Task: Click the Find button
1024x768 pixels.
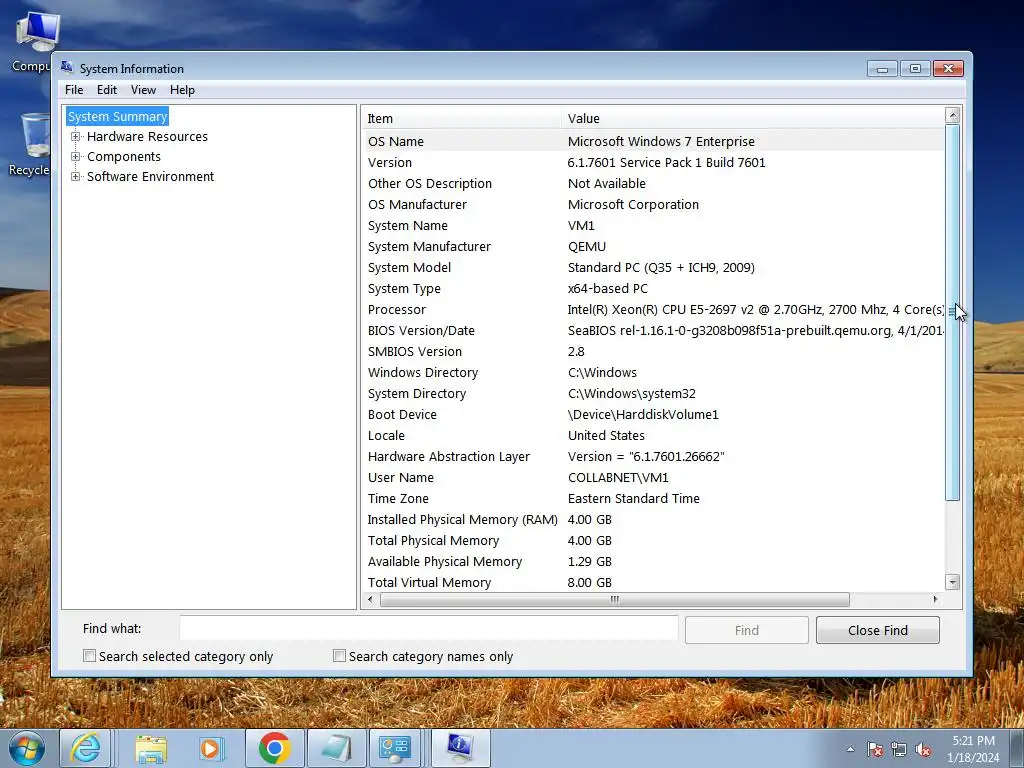Action: click(x=746, y=630)
